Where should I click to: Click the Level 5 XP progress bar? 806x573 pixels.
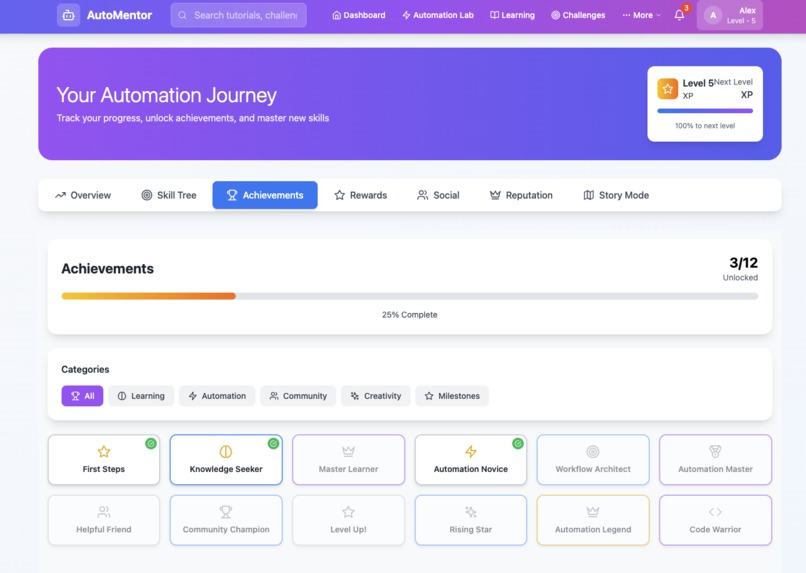click(x=705, y=110)
